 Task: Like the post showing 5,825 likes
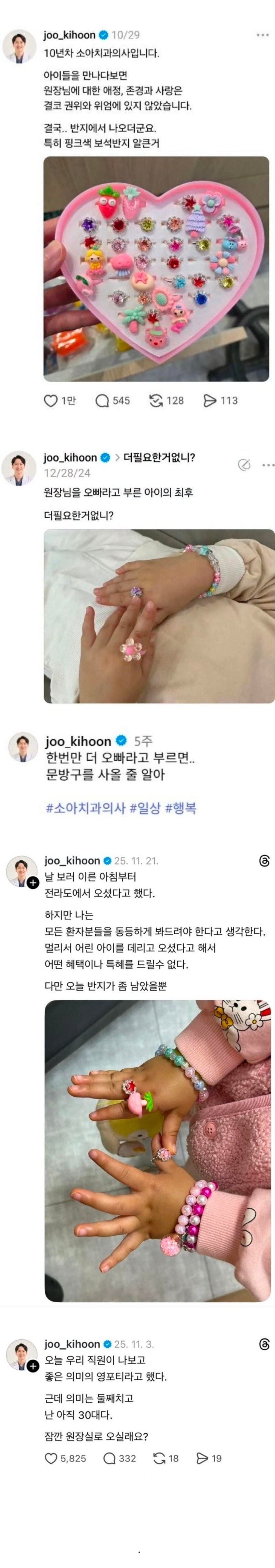[51, 1458]
